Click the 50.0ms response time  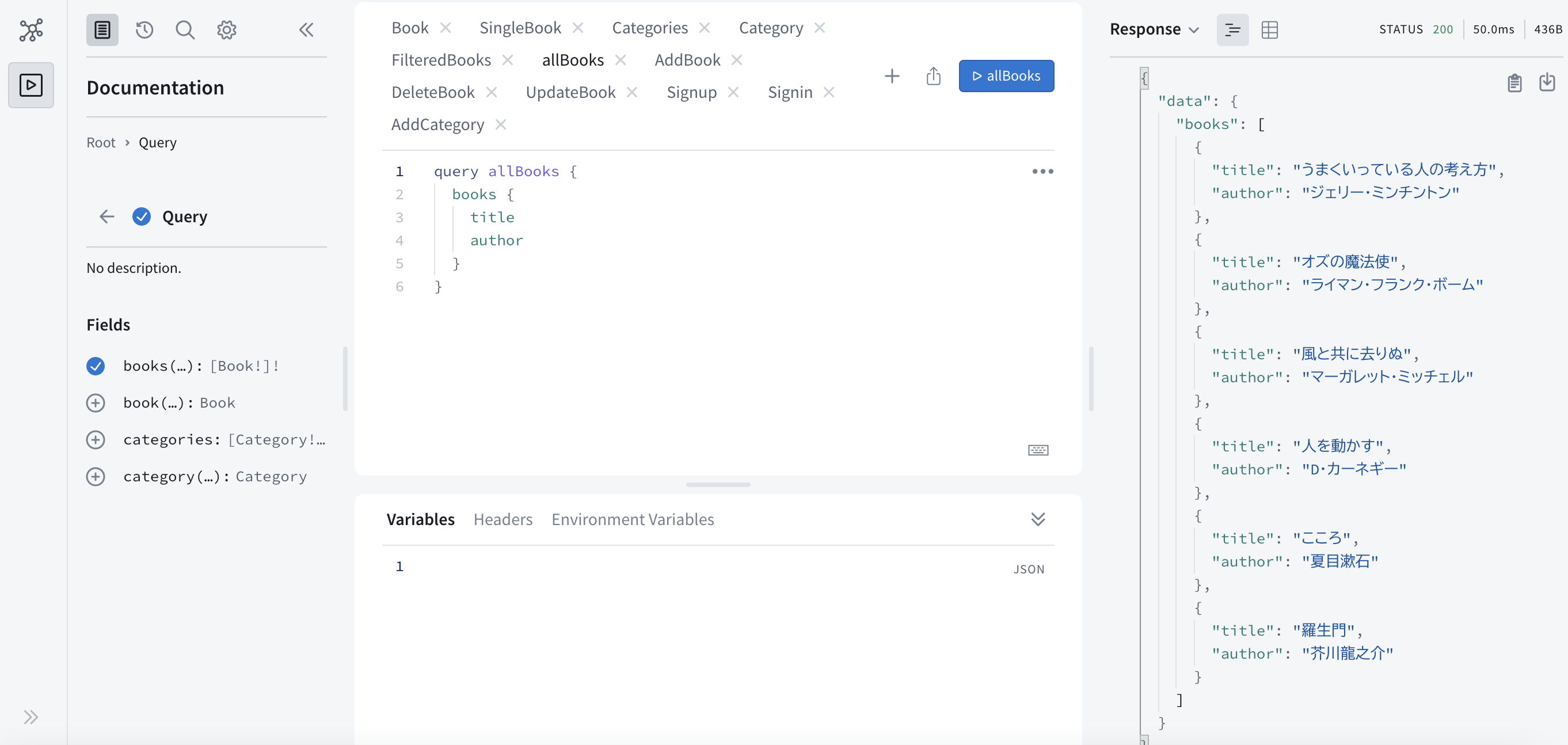coord(1493,29)
